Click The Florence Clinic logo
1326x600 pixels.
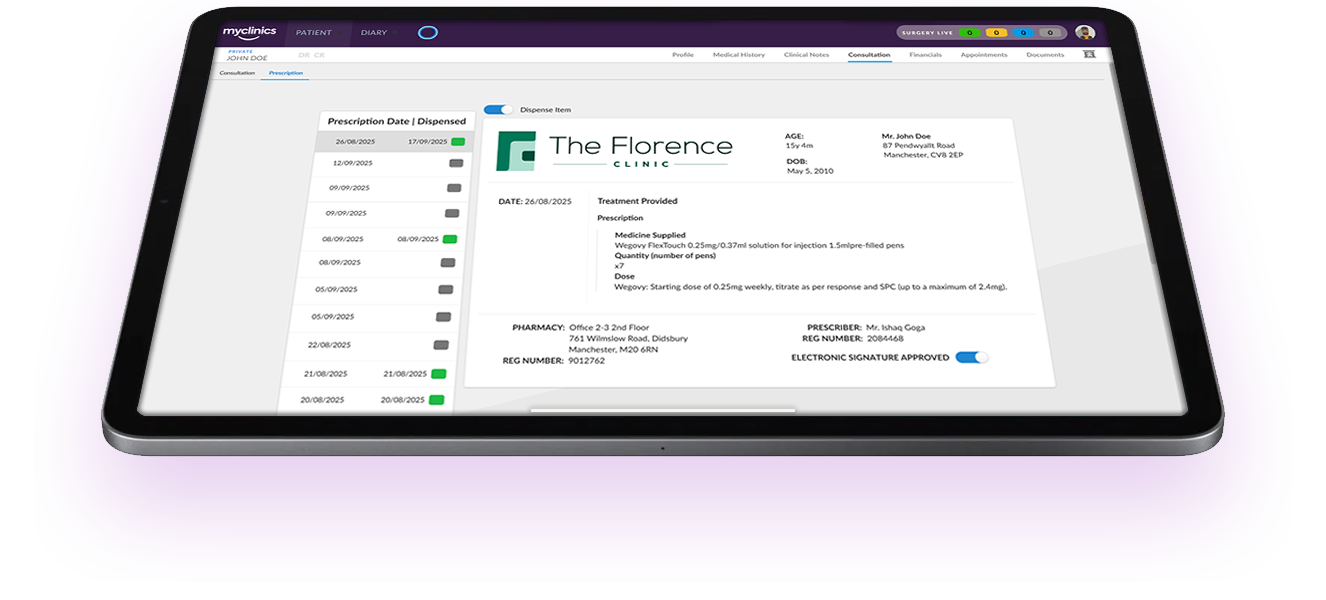tap(615, 150)
